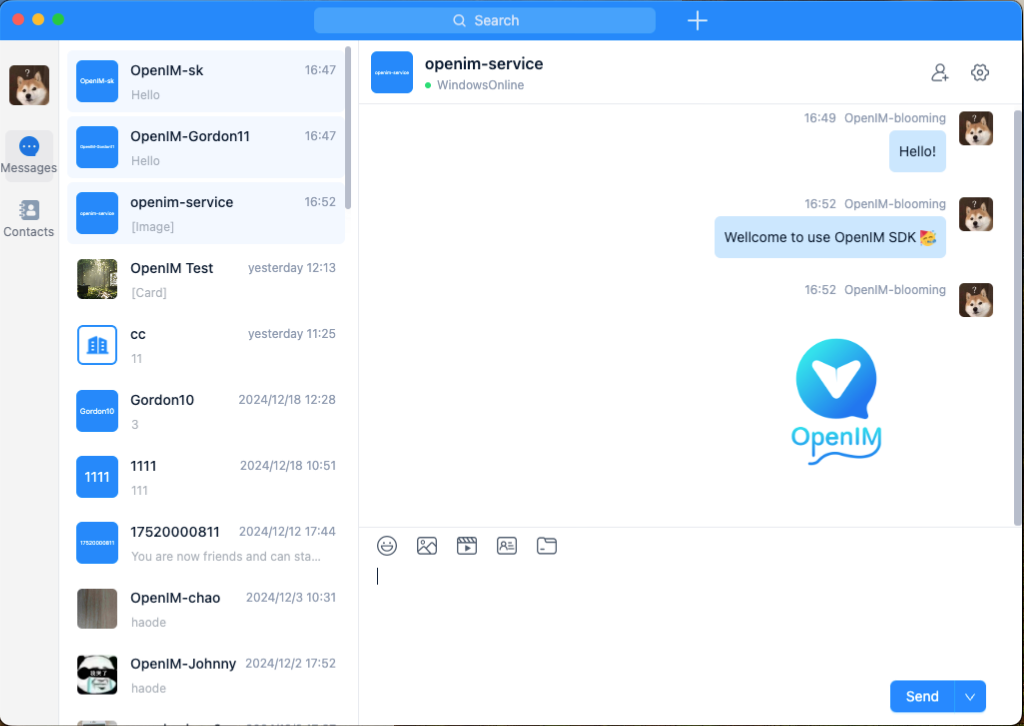Open the OpenIM Test conversation

pyautogui.click(x=206, y=279)
